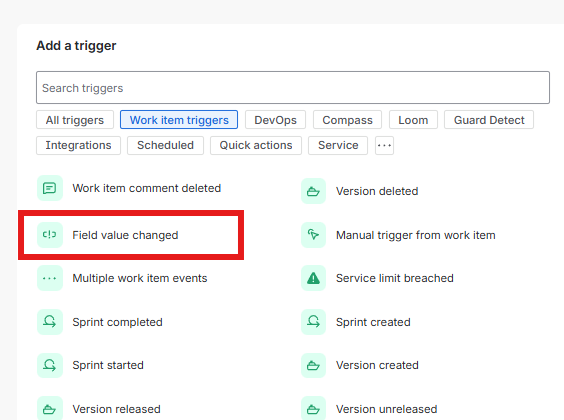Click the Sprint created icon

pyautogui.click(x=313, y=322)
